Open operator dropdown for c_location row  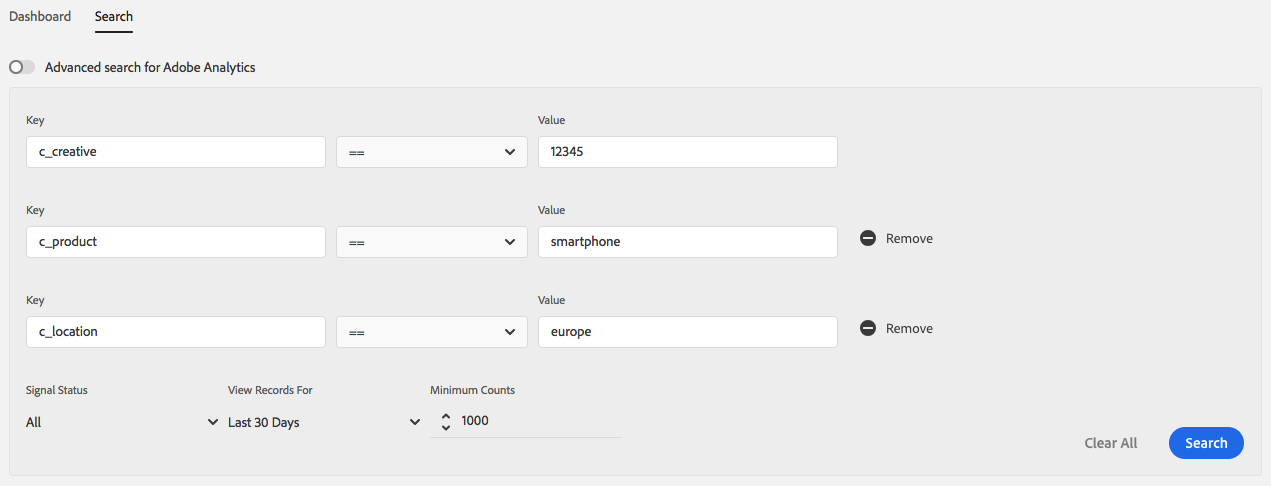pos(431,332)
